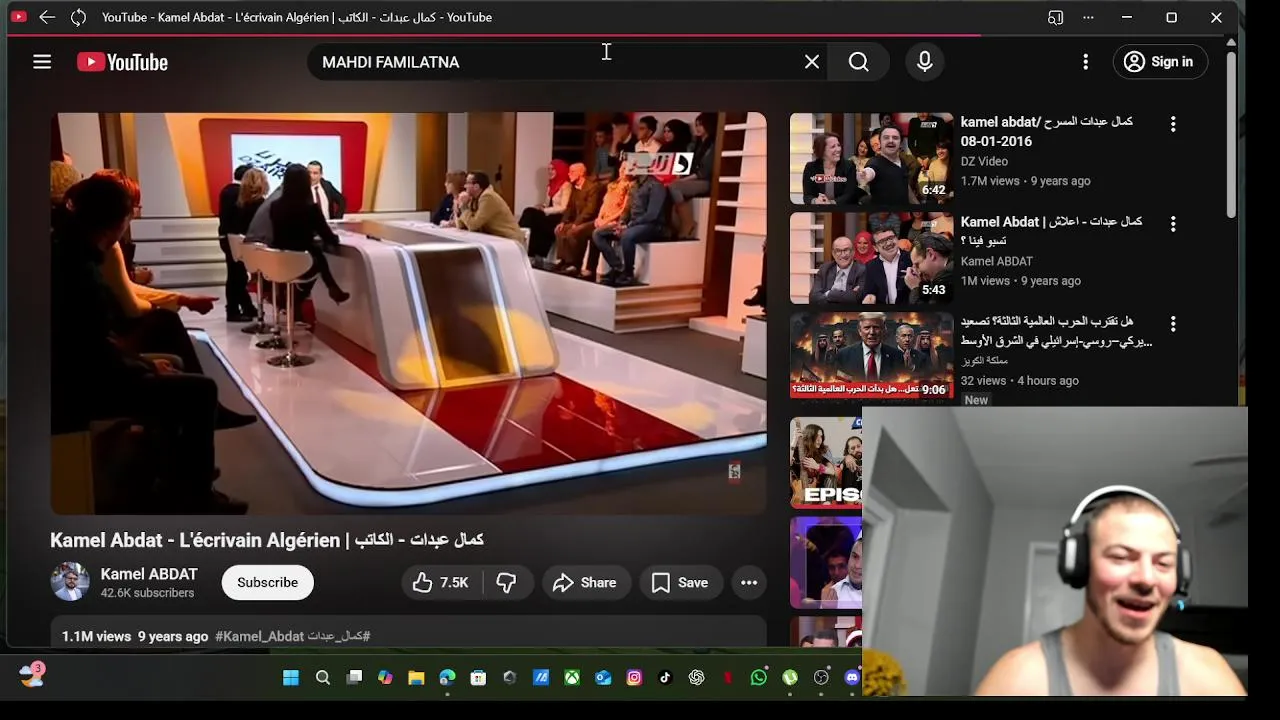
Task: Save the video to a playlist
Action: pos(680,582)
